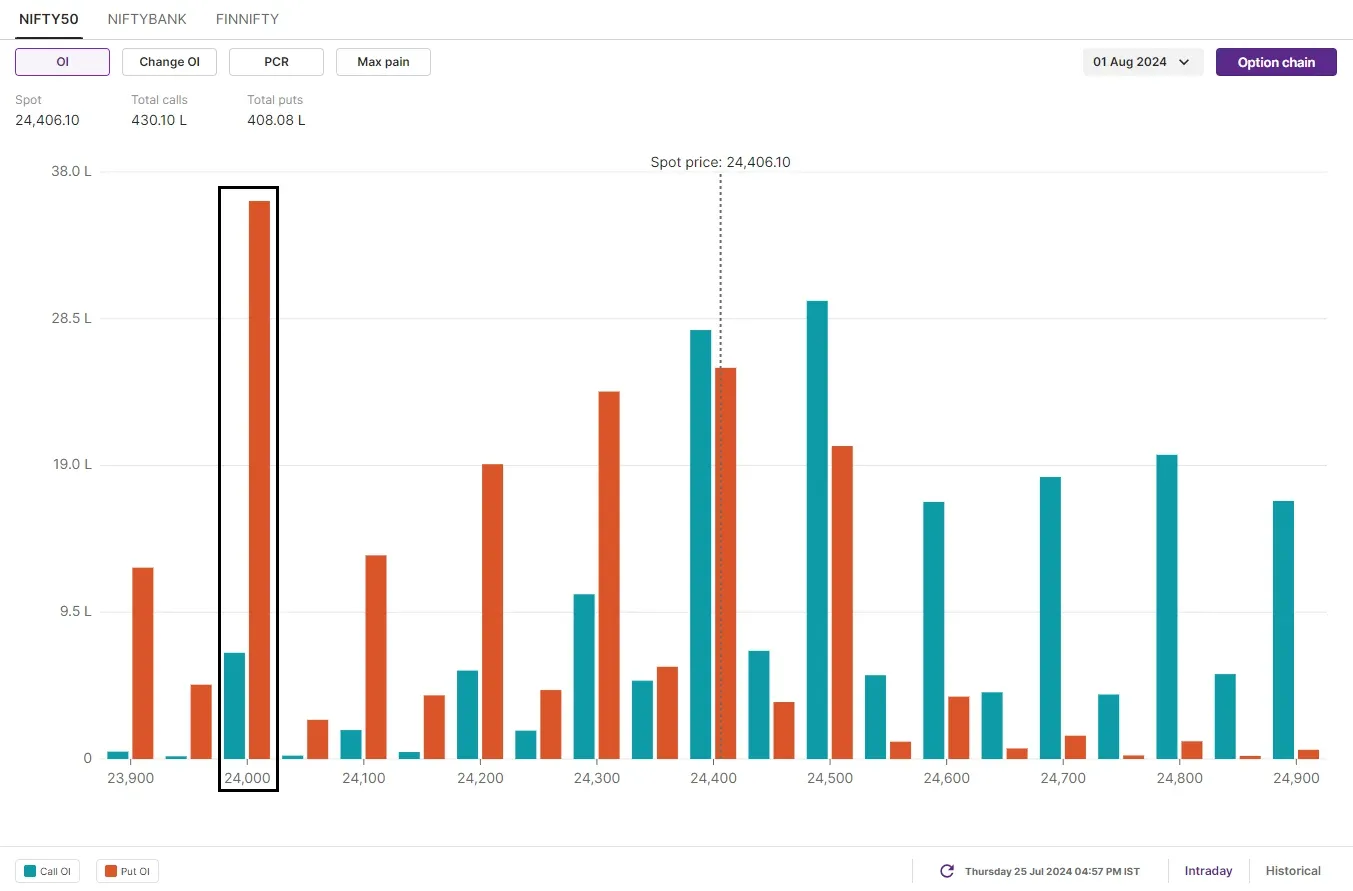Click the 24,000 call OI bar
This screenshot has width=1353, height=891.
(234, 706)
